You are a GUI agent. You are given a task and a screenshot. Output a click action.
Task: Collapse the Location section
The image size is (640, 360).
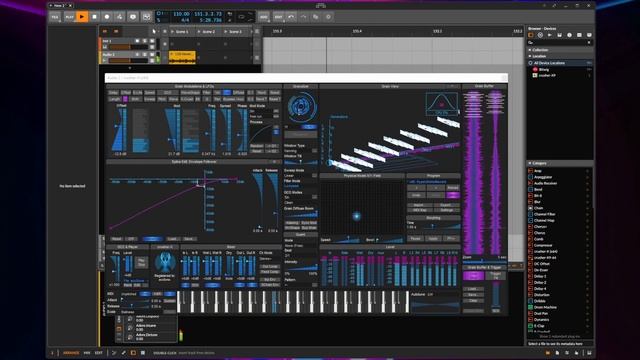click(530, 56)
